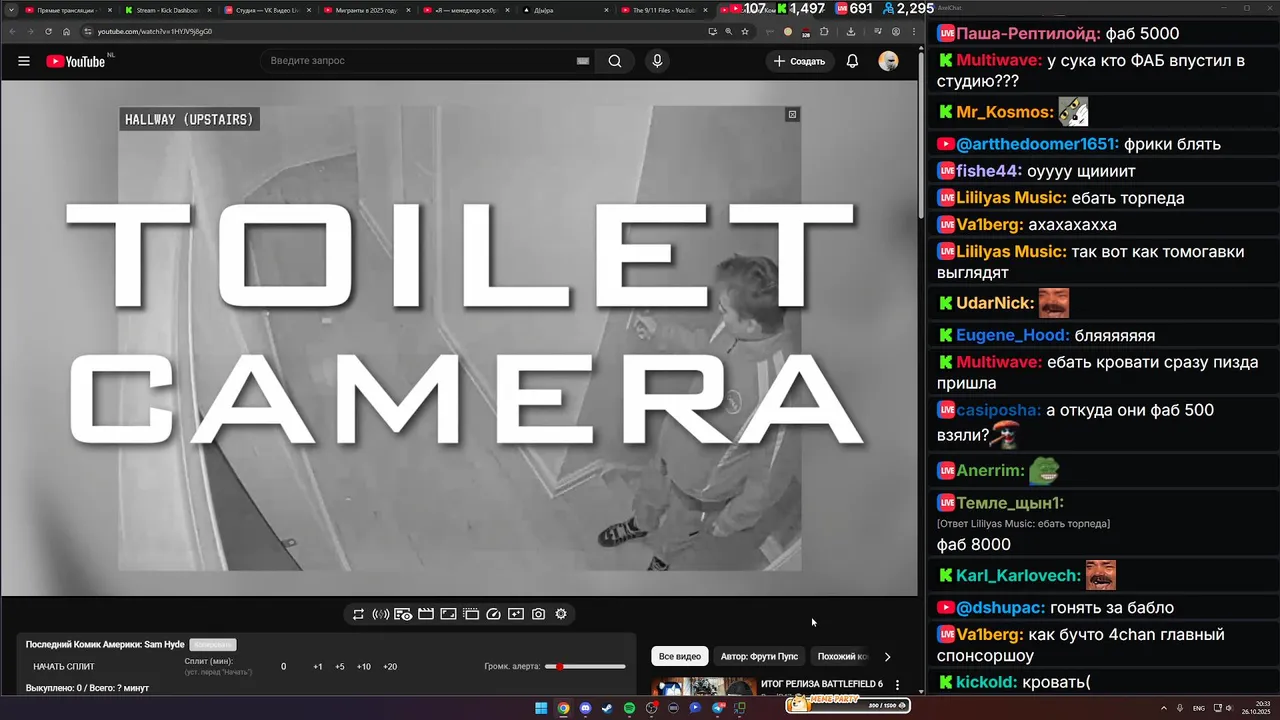Open the on-screen keyboard in search box
Screen dimensions: 1280x720
point(582,61)
